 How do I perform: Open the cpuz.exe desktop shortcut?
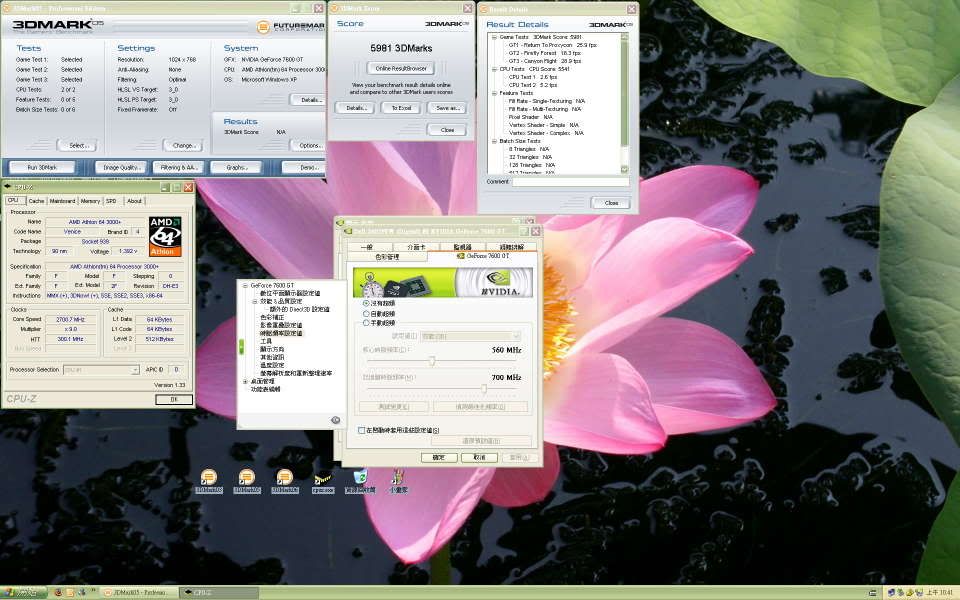(323, 479)
